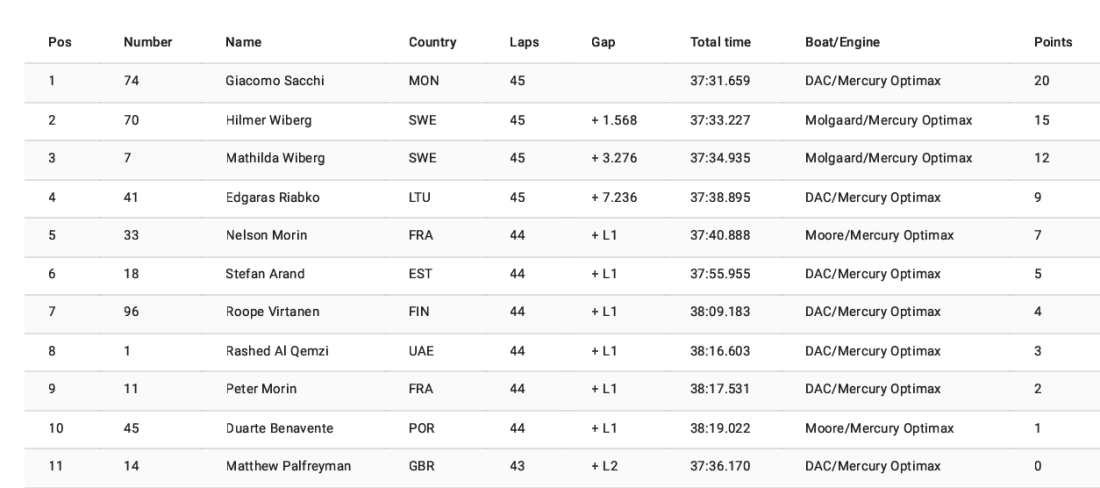
Task: Click Roope Virtanen's name
Action: 271,312
